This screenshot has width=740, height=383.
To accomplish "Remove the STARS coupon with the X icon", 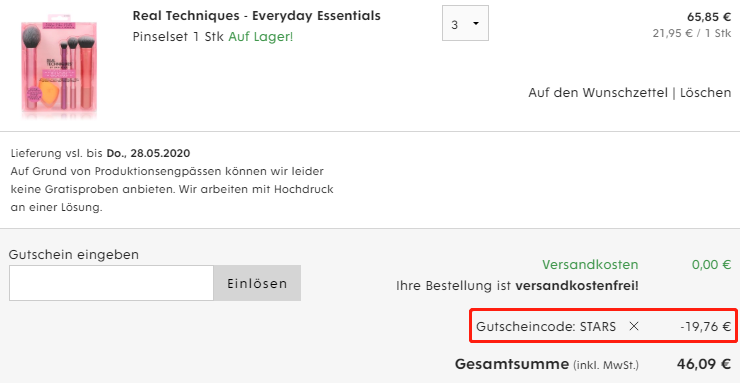I will [x=634, y=326].
